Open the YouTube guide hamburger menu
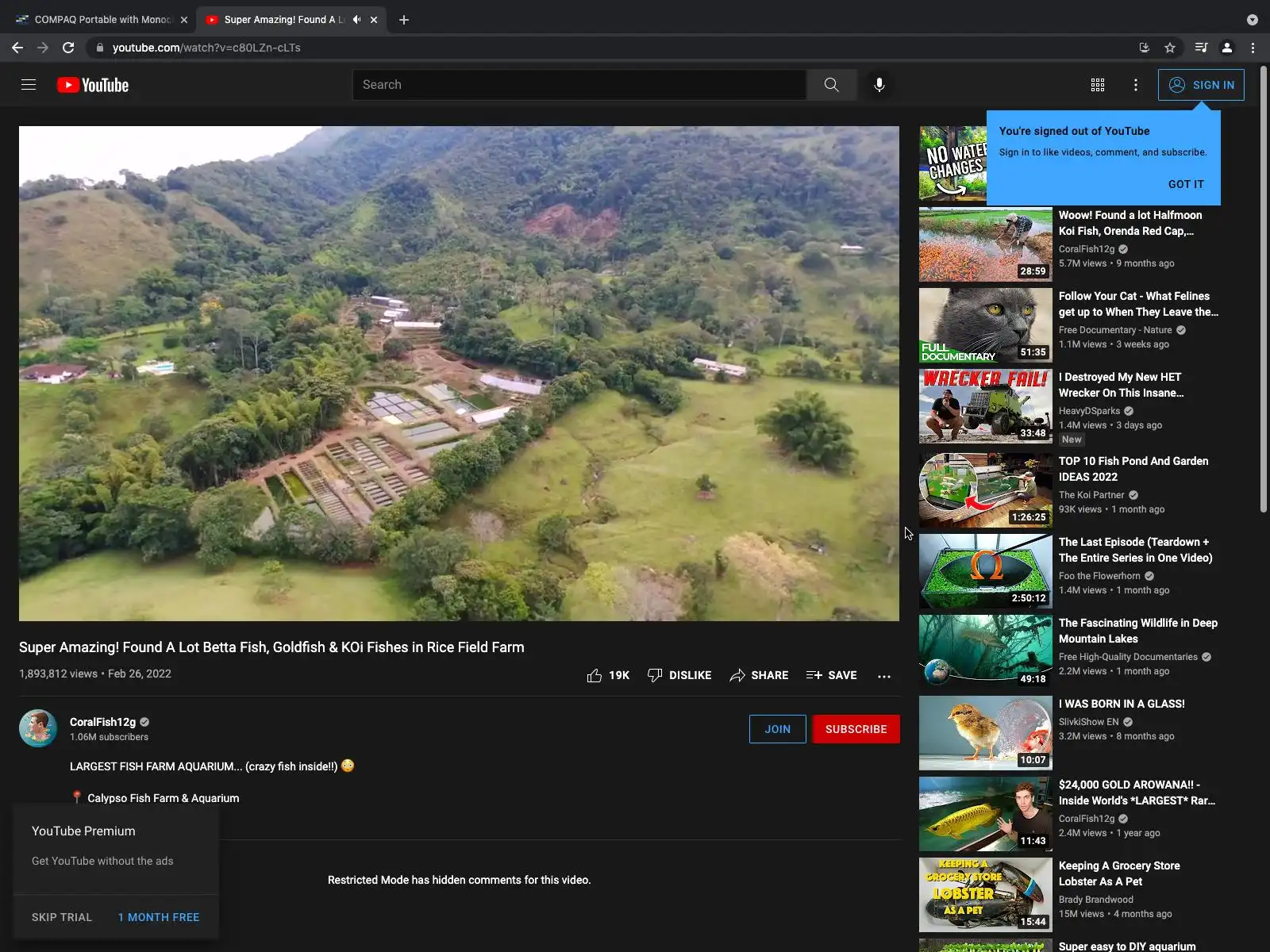 coord(29,85)
